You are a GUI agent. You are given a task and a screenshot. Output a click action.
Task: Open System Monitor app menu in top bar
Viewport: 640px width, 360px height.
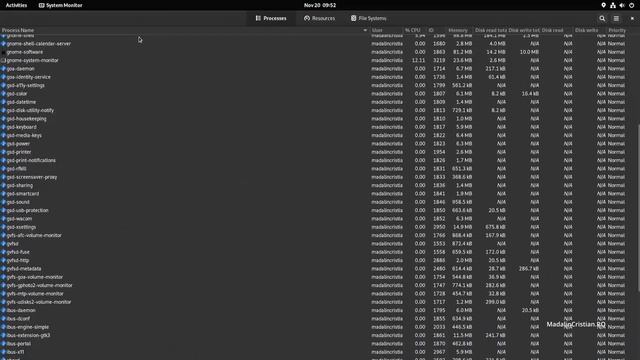point(60,5)
